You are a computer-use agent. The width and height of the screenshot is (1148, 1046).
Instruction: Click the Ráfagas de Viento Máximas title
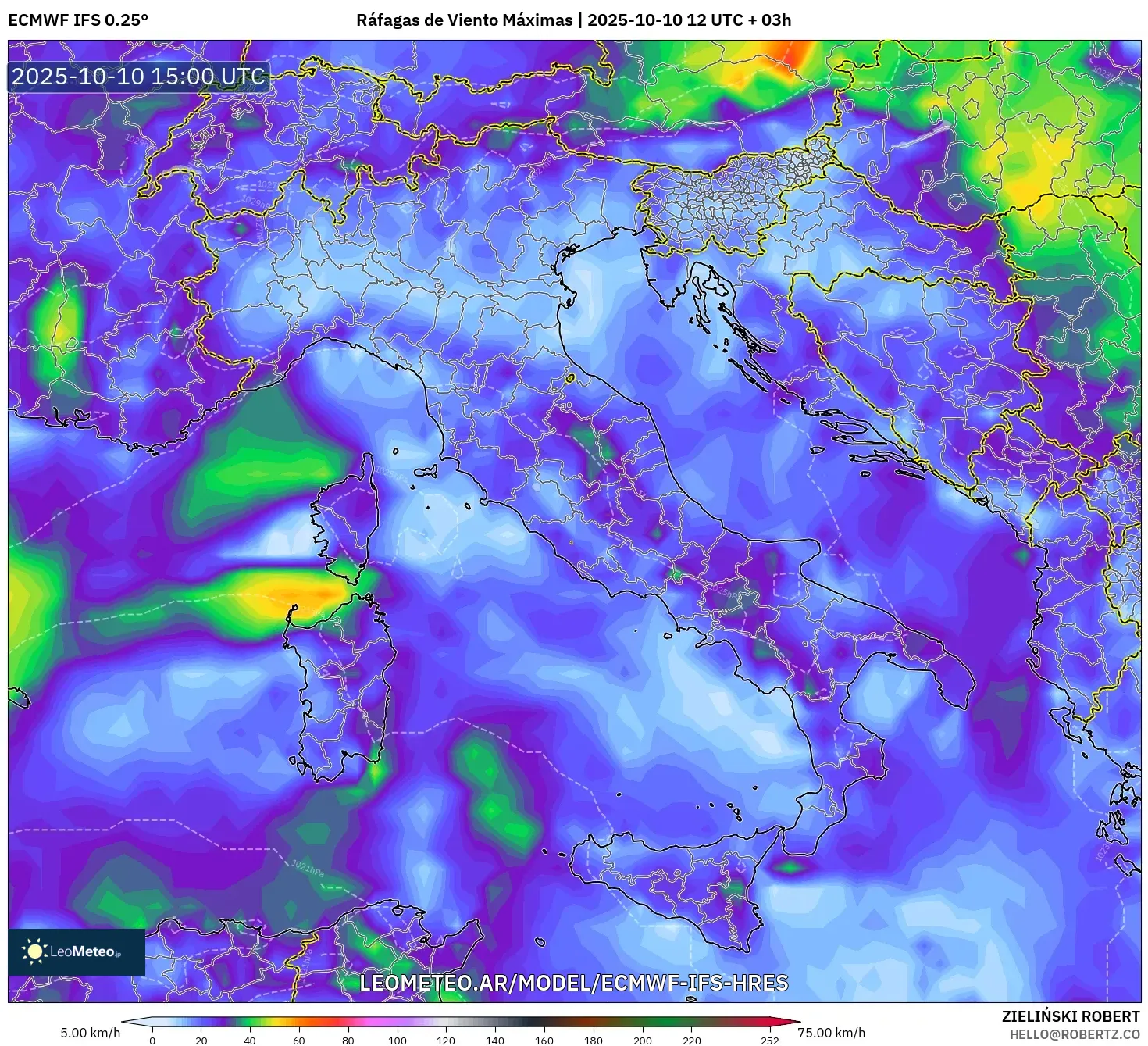point(464,20)
